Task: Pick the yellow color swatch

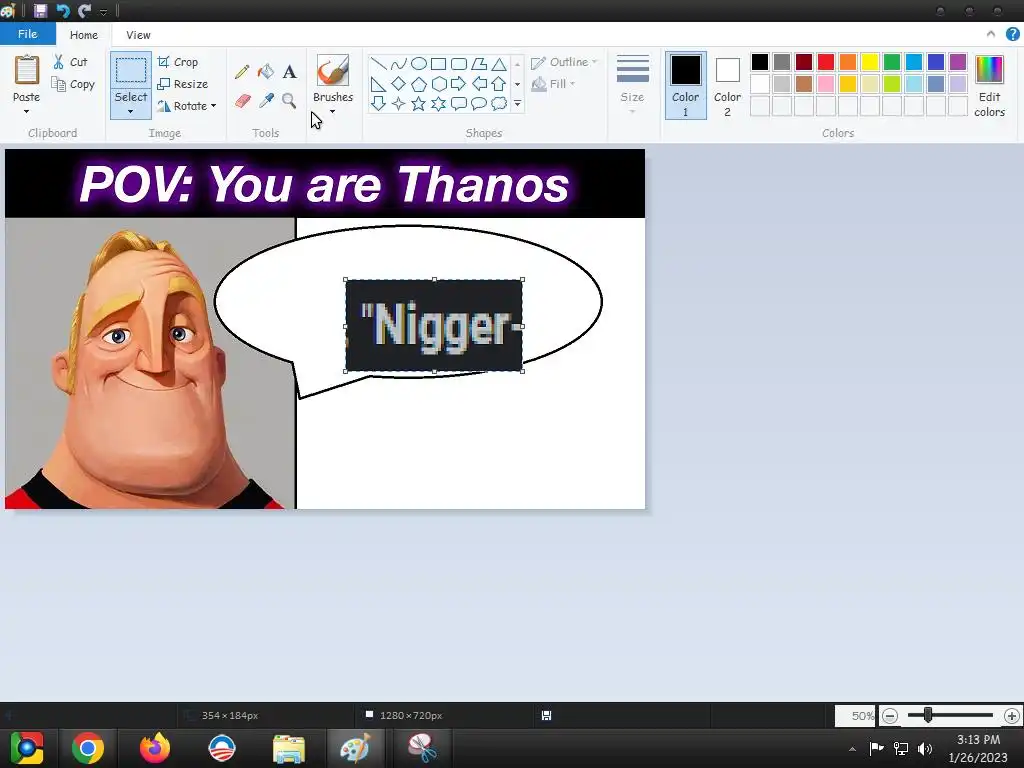Action: point(869,62)
